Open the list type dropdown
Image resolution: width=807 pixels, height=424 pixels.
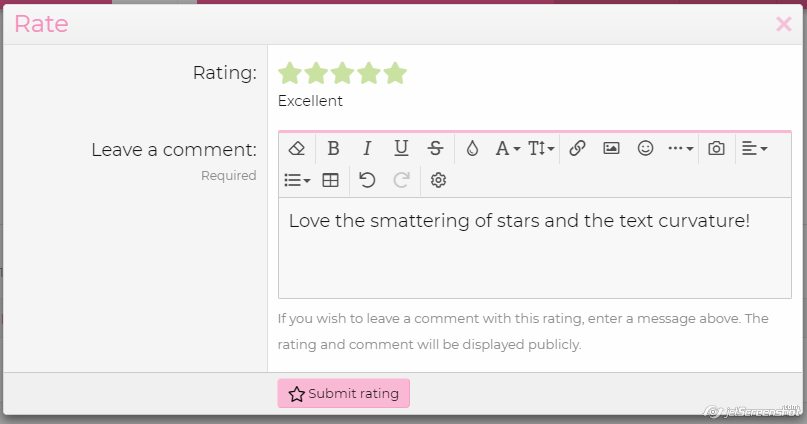297,180
